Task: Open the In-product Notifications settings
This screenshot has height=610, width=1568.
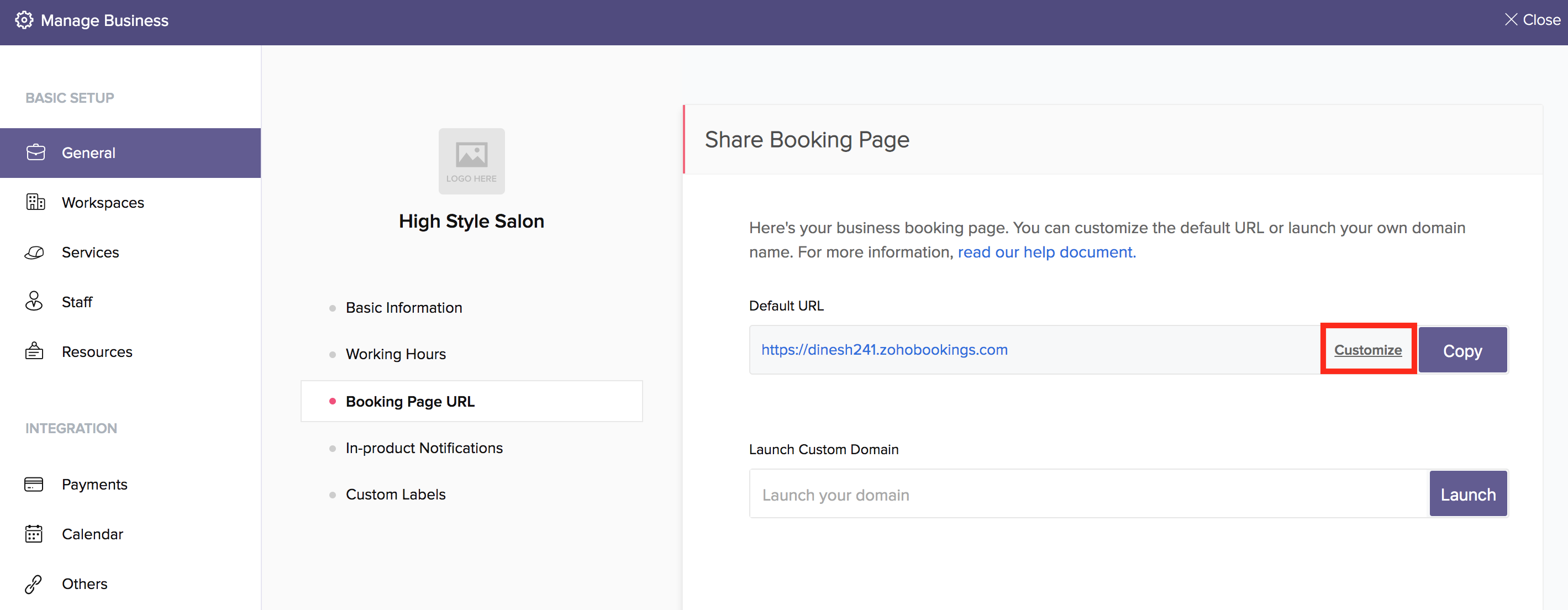Action: point(424,448)
